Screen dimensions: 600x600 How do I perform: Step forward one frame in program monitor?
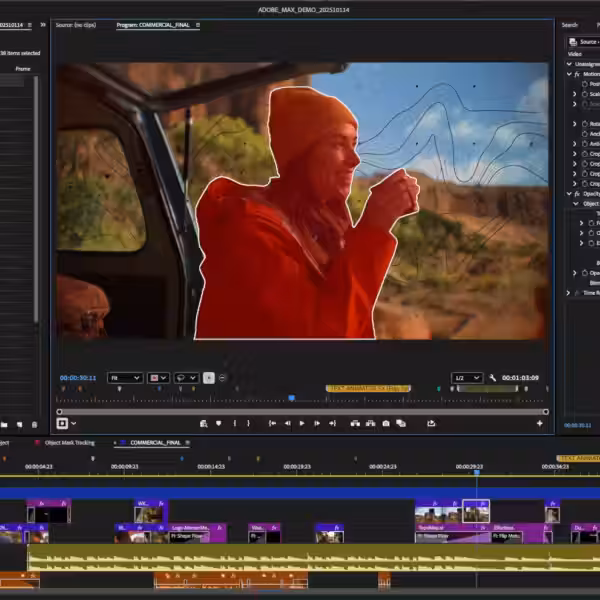[317, 423]
